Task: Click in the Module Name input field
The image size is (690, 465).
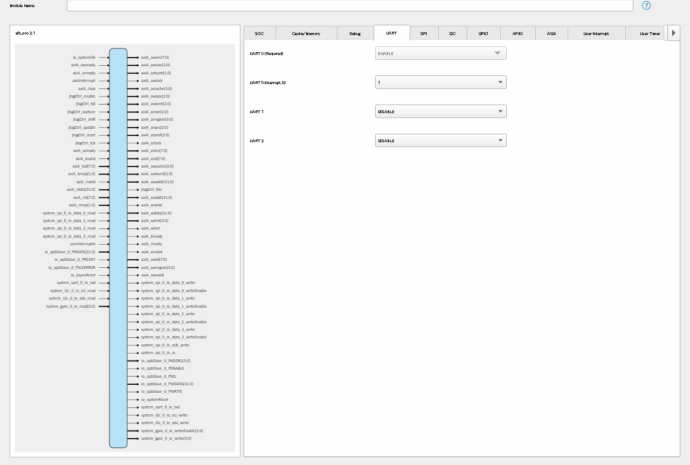Action: tap(350, 5)
